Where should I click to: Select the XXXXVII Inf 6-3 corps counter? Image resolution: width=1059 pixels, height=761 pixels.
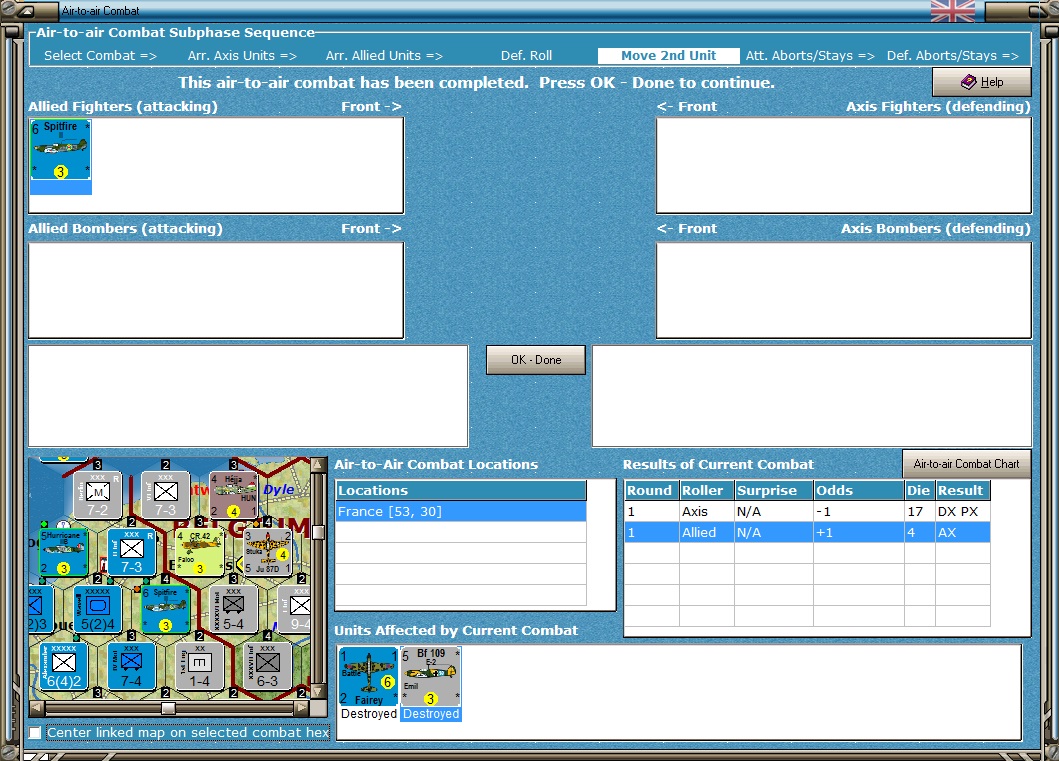coord(267,666)
